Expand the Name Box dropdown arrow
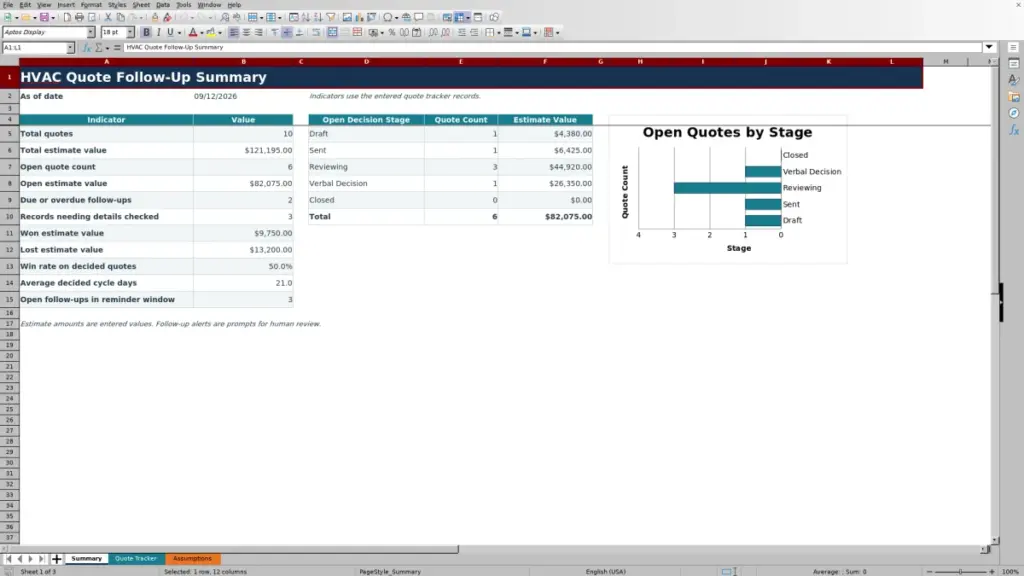The image size is (1024, 576). [70, 47]
